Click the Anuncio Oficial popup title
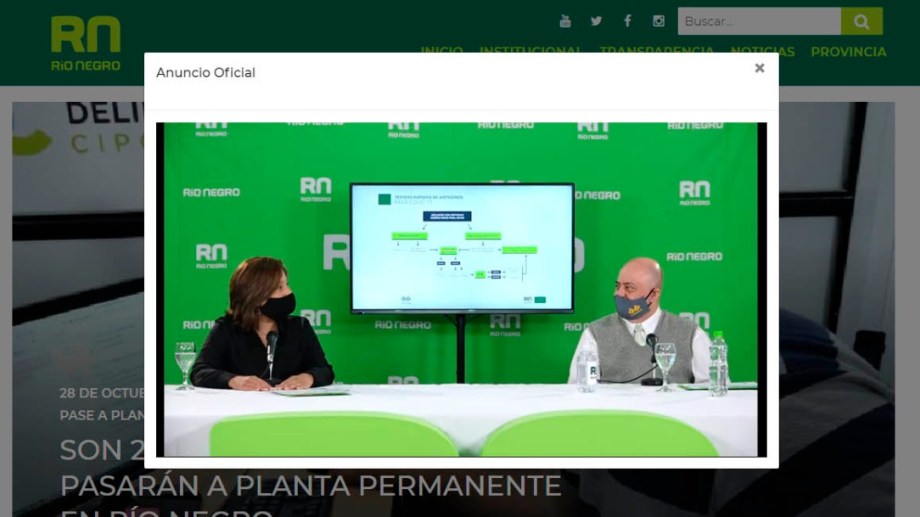This screenshot has width=920, height=517. [x=206, y=73]
